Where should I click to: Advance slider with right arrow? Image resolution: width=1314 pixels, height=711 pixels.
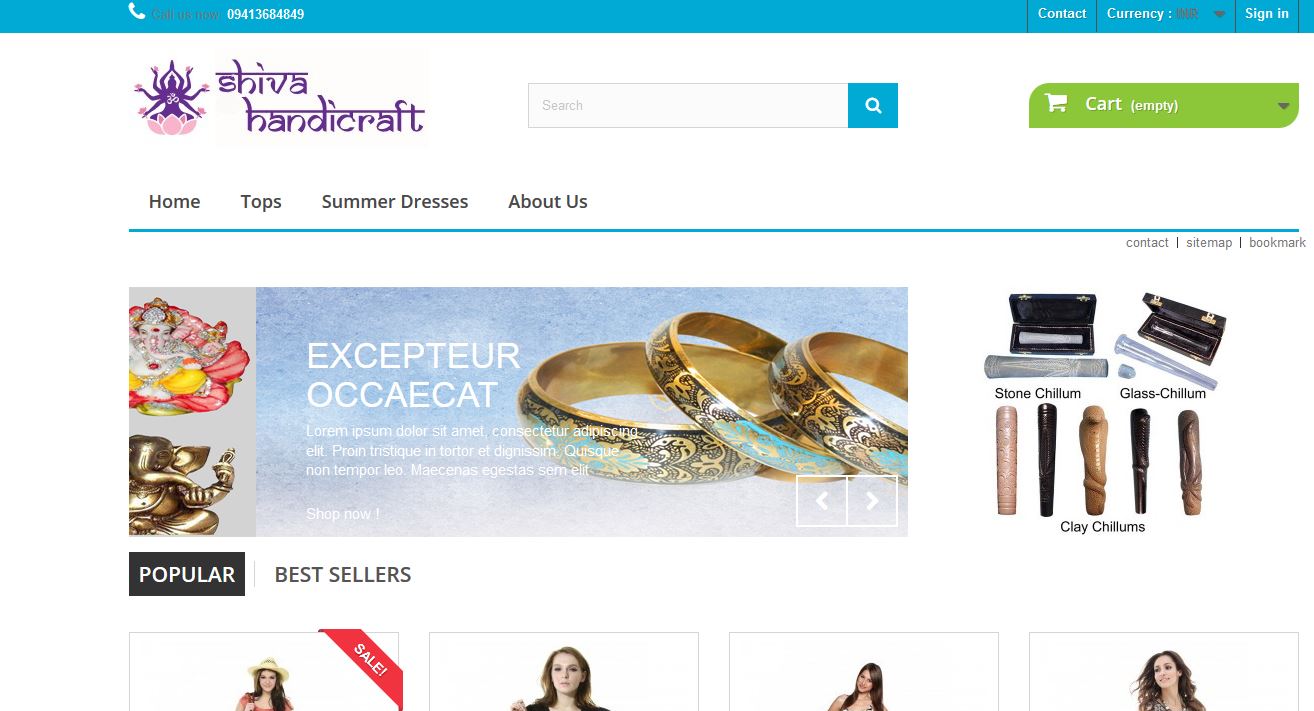(x=872, y=501)
